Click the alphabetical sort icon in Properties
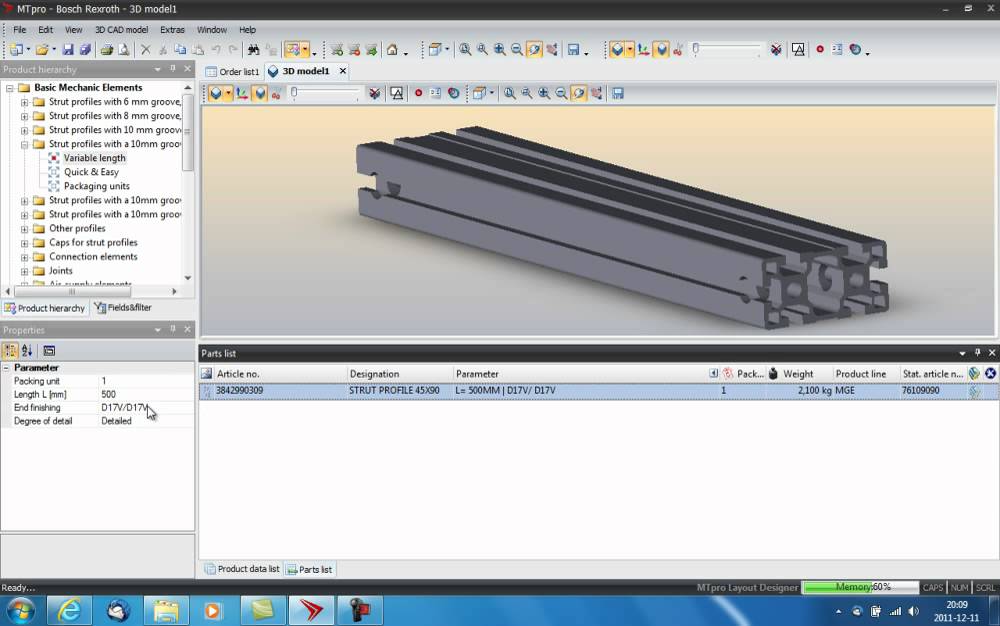The height and width of the screenshot is (626, 1000). pyautogui.click(x=27, y=350)
